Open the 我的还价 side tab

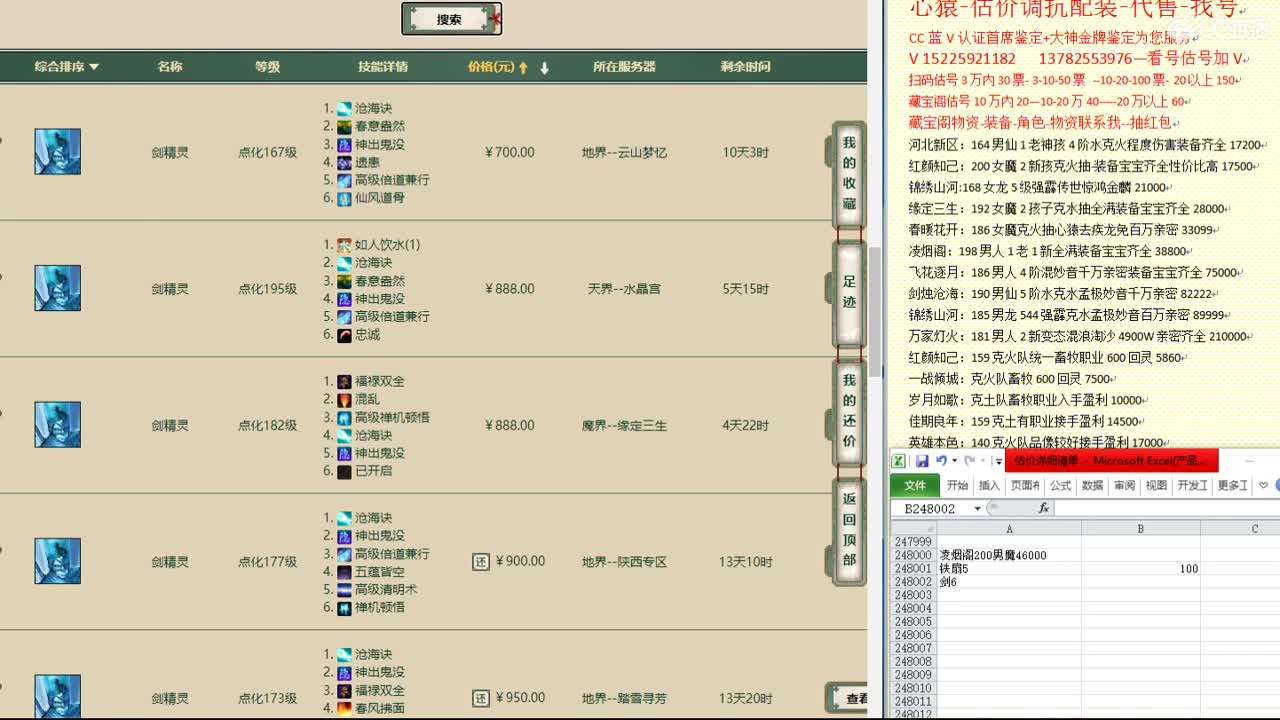848,412
